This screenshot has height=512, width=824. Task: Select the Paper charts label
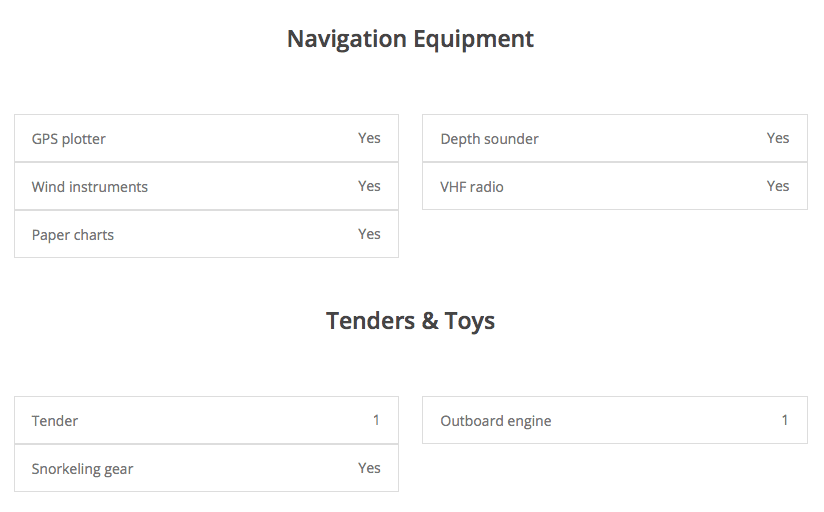click(x=73, y=235)
